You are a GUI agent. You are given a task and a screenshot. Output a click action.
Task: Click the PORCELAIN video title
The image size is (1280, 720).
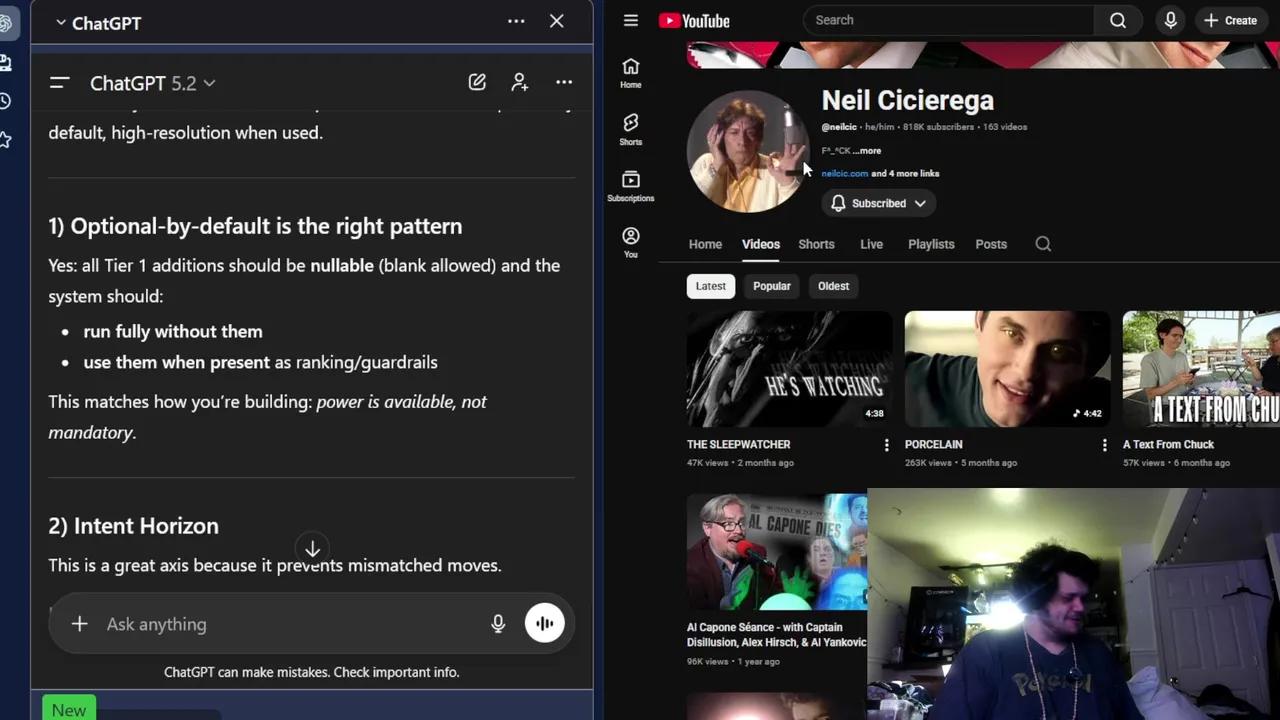(x=934, y=444)
